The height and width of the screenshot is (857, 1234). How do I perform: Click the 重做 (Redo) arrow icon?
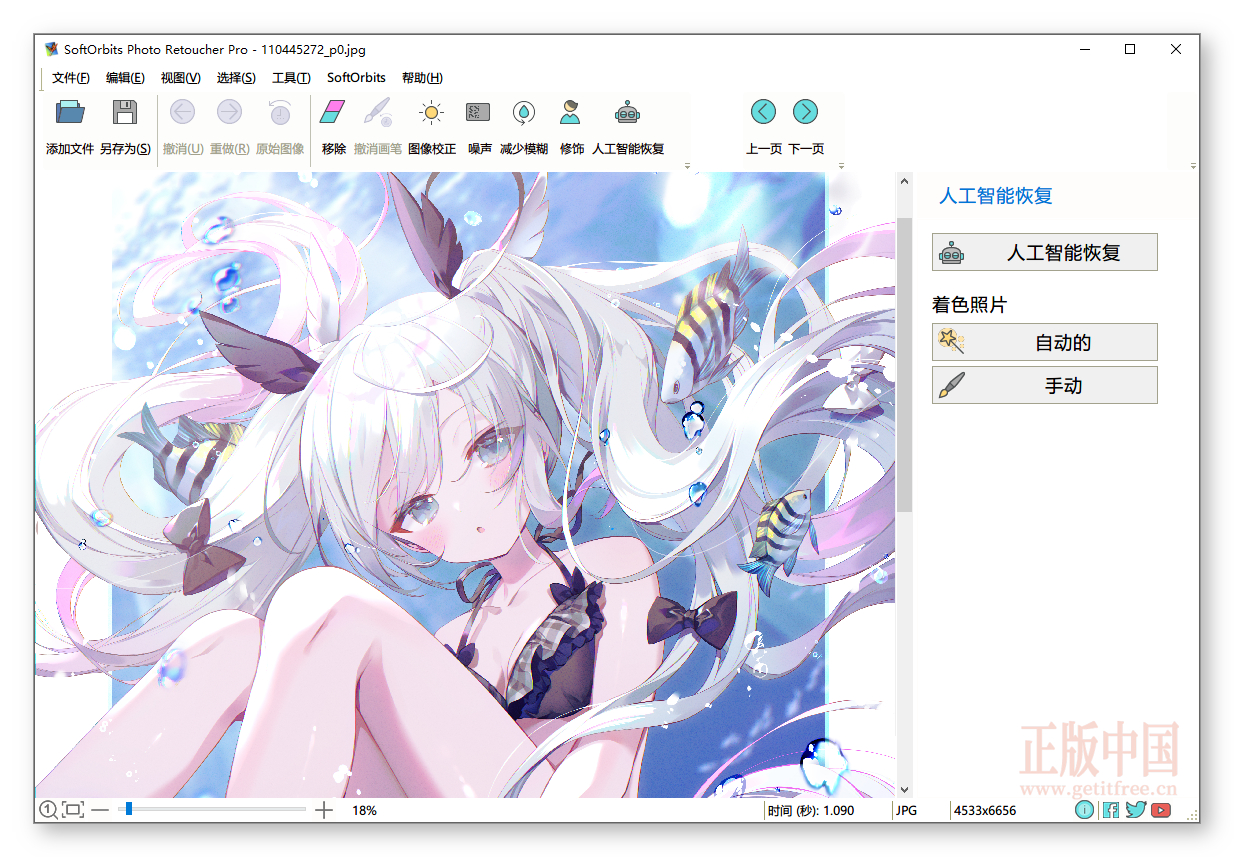[x=229, y=112]
